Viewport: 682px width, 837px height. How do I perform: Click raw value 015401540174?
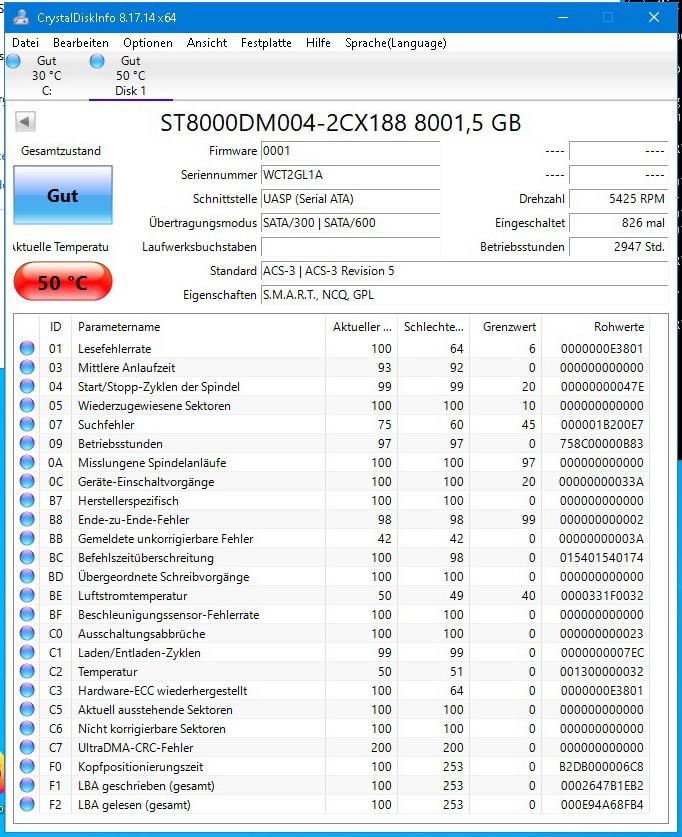601,557
